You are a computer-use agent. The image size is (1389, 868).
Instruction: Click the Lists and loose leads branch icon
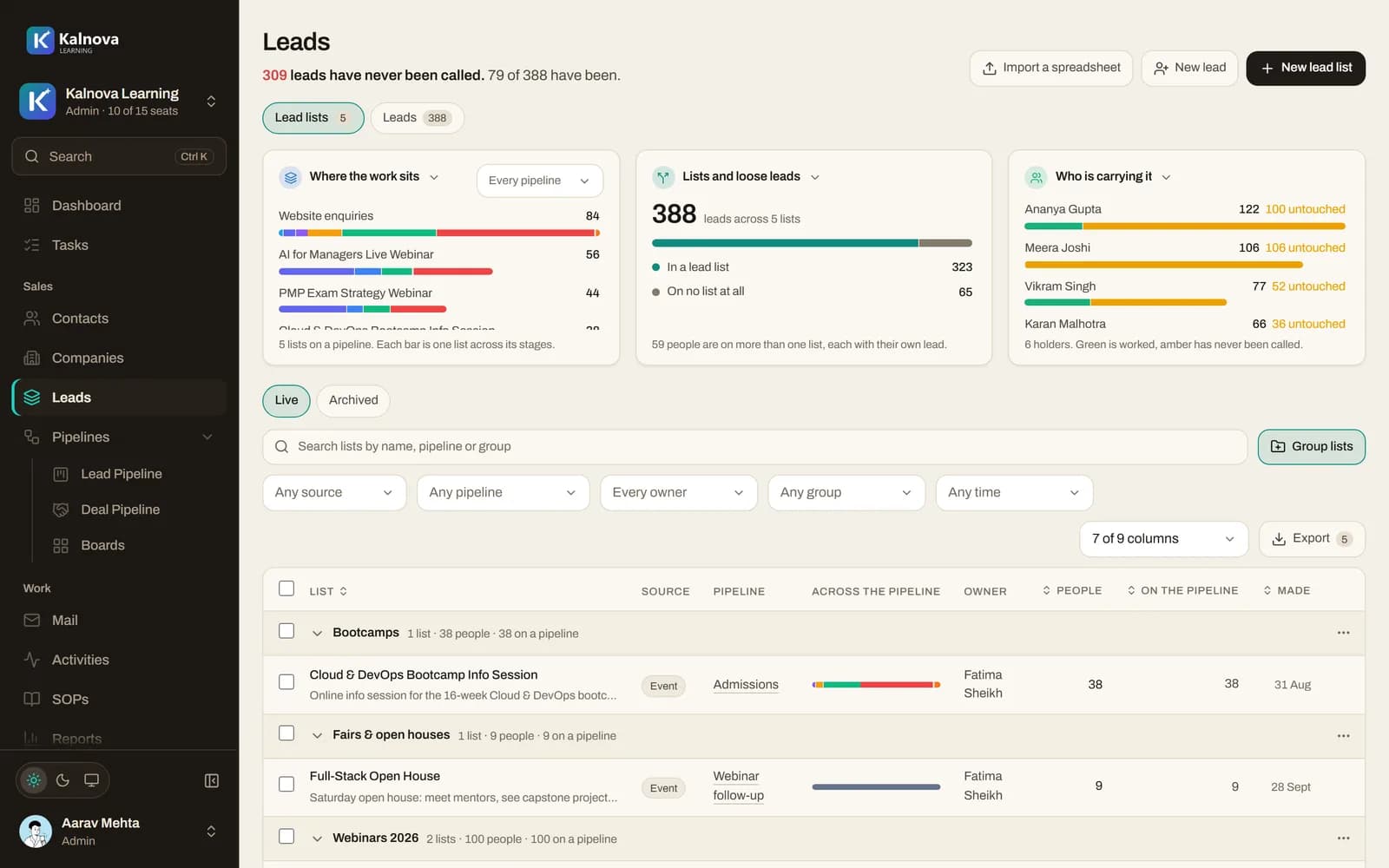pyautogui.click(x=663, y=177)
